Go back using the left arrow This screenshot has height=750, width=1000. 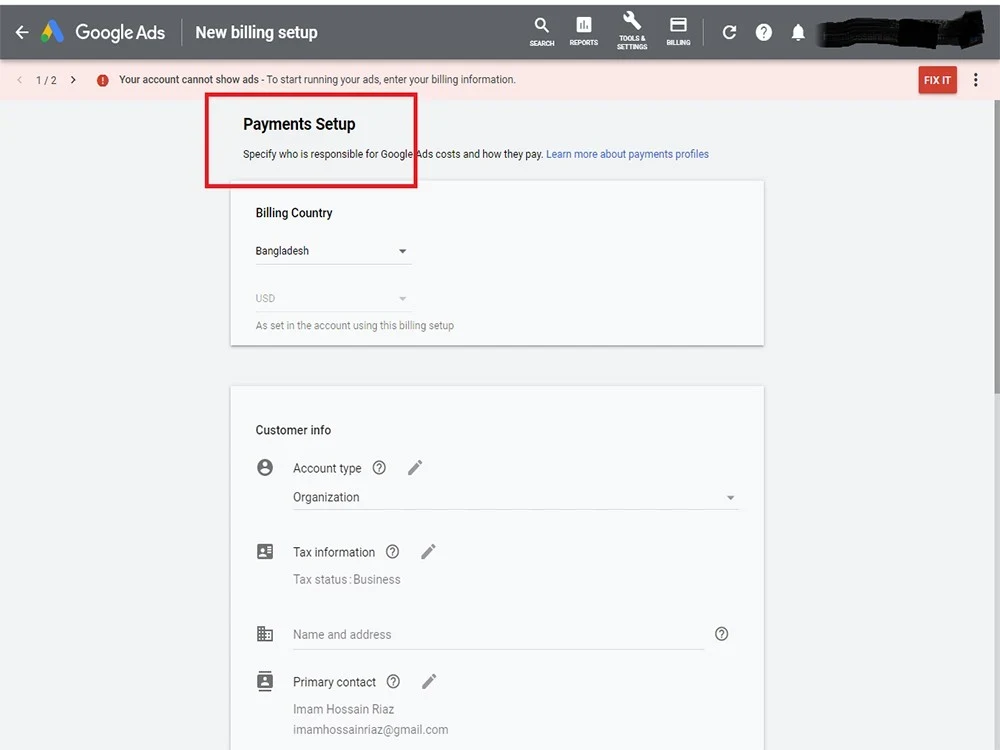22,32
